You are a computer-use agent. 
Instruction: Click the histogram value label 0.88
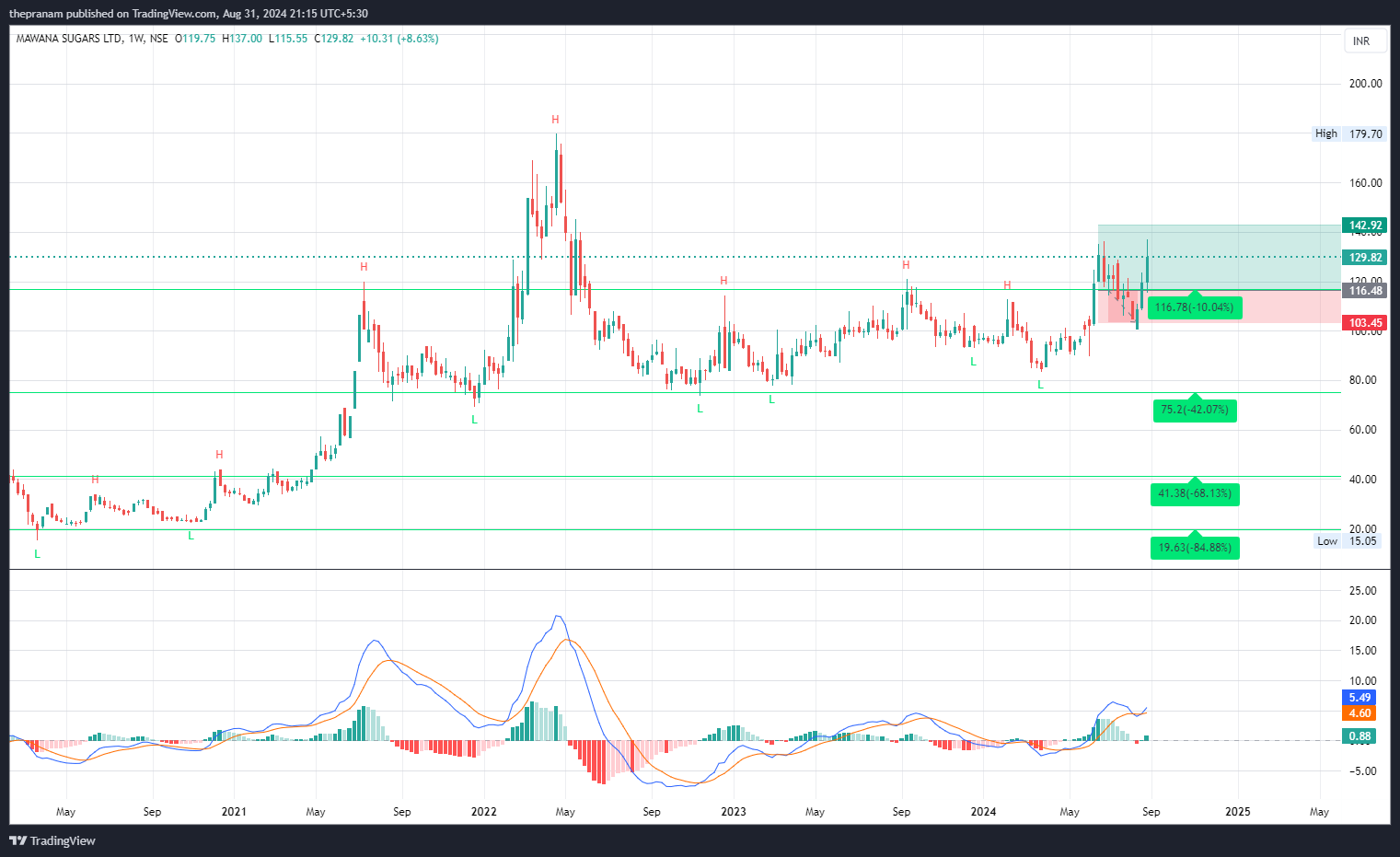click(1360, 736)
